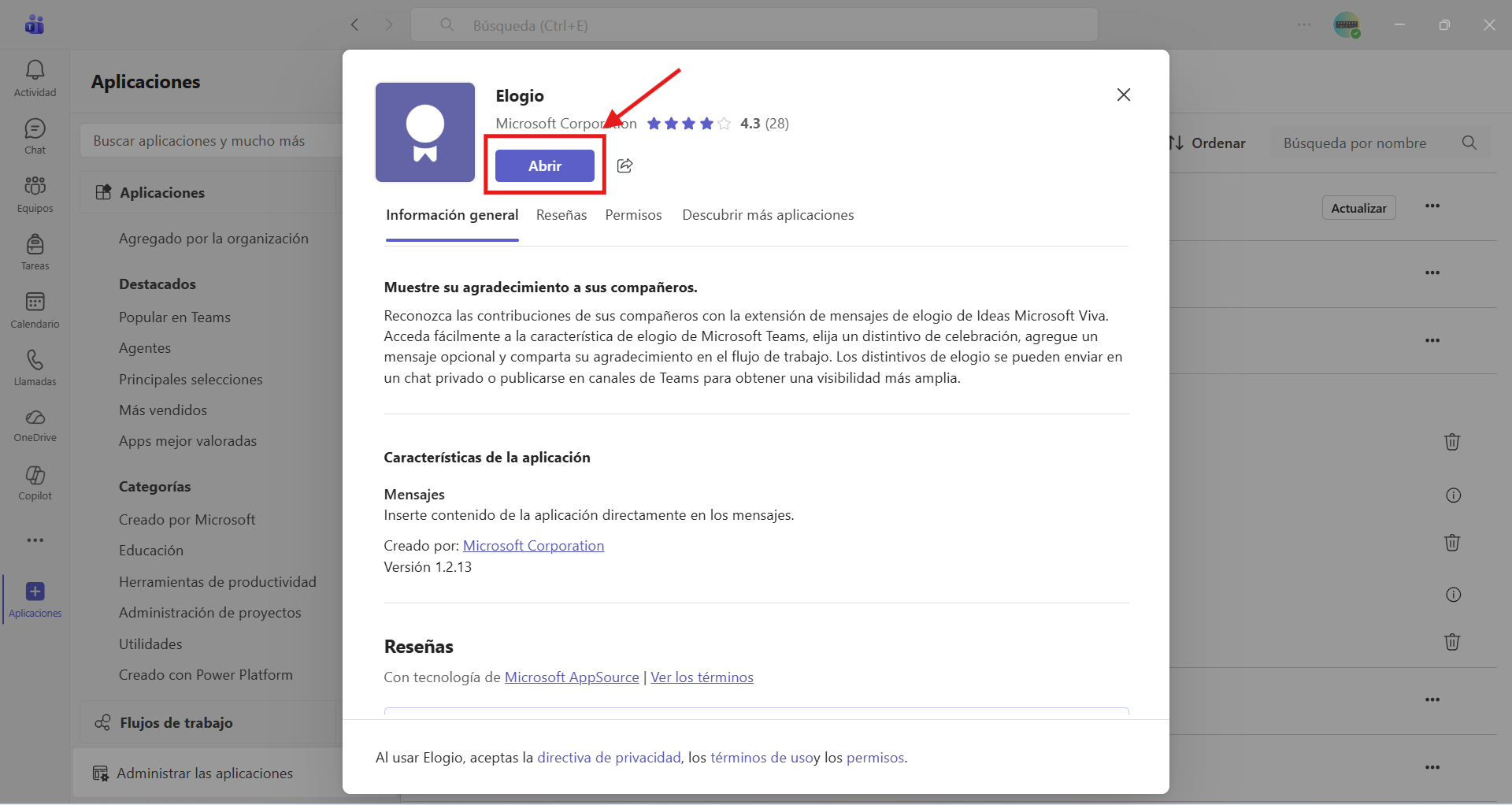Open Tareas in the sidebar
Image resolution: width=1512 pixels, height=805 pixels.
click(35, 252)
